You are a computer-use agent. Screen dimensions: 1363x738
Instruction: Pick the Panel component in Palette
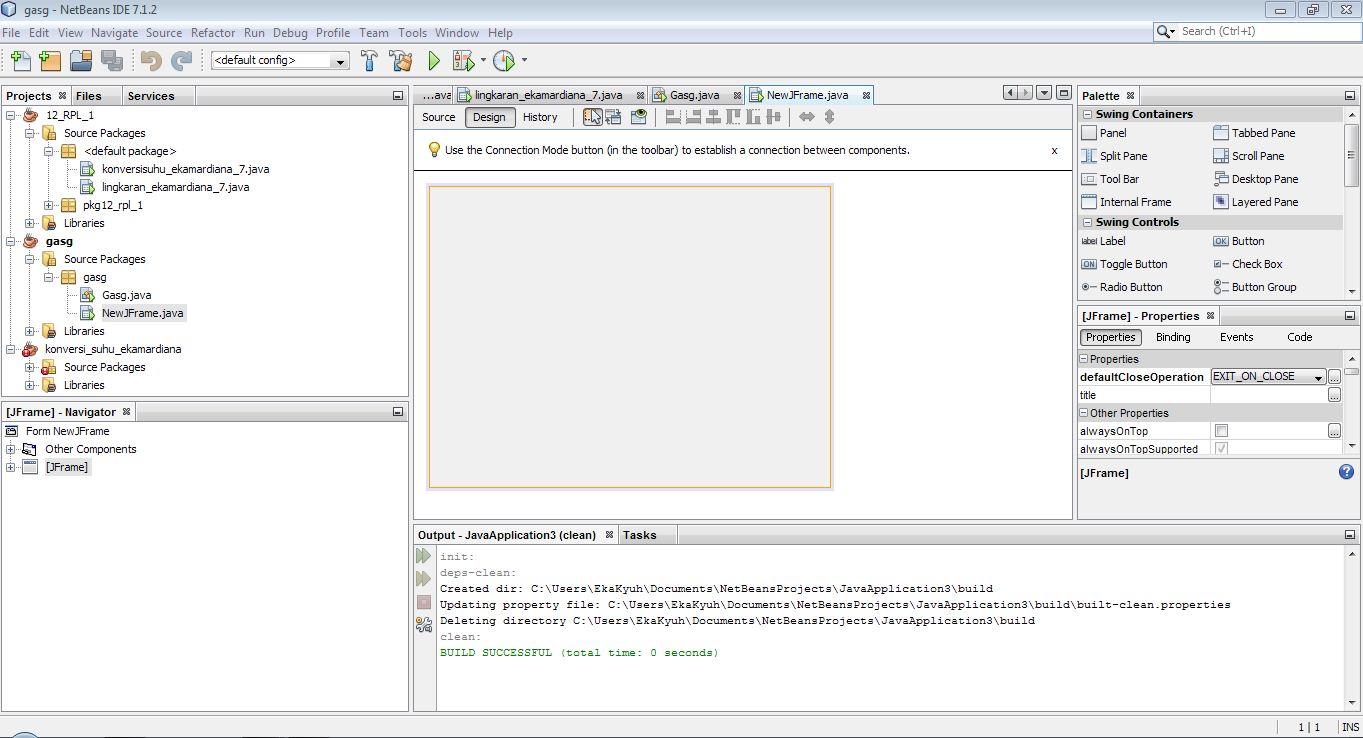pyautogui.click(x=1104, y=133)
